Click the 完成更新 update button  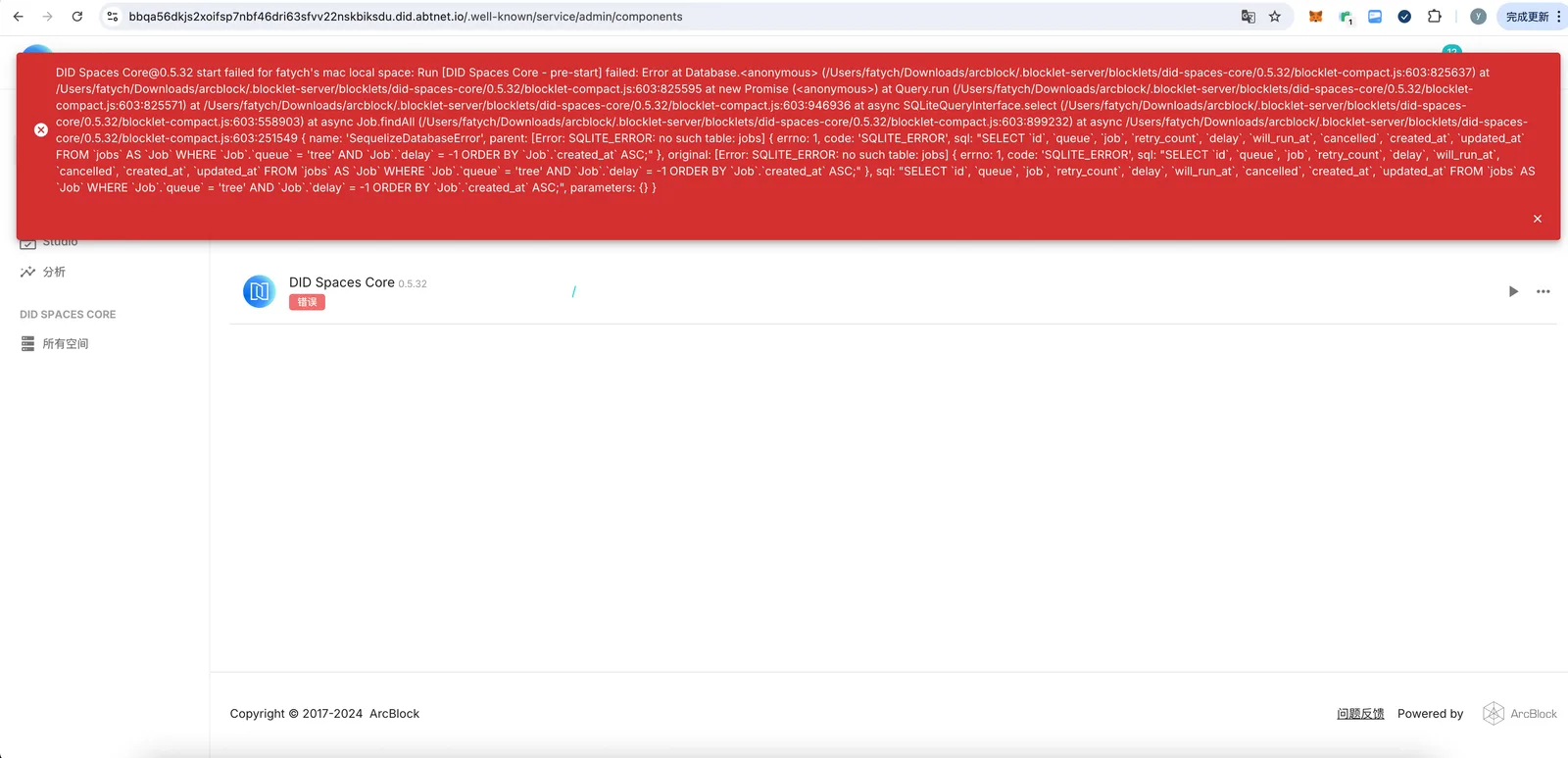1533,17
